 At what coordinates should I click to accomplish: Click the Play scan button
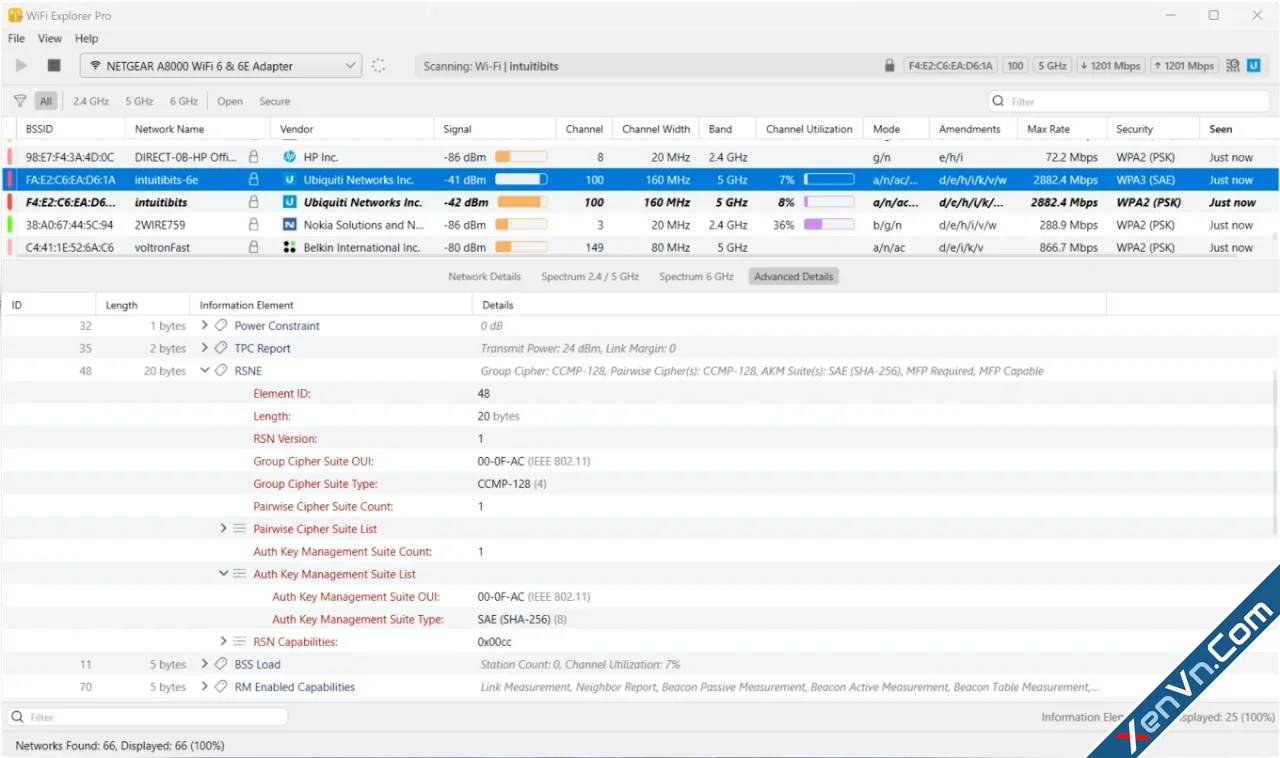[21, 66]
